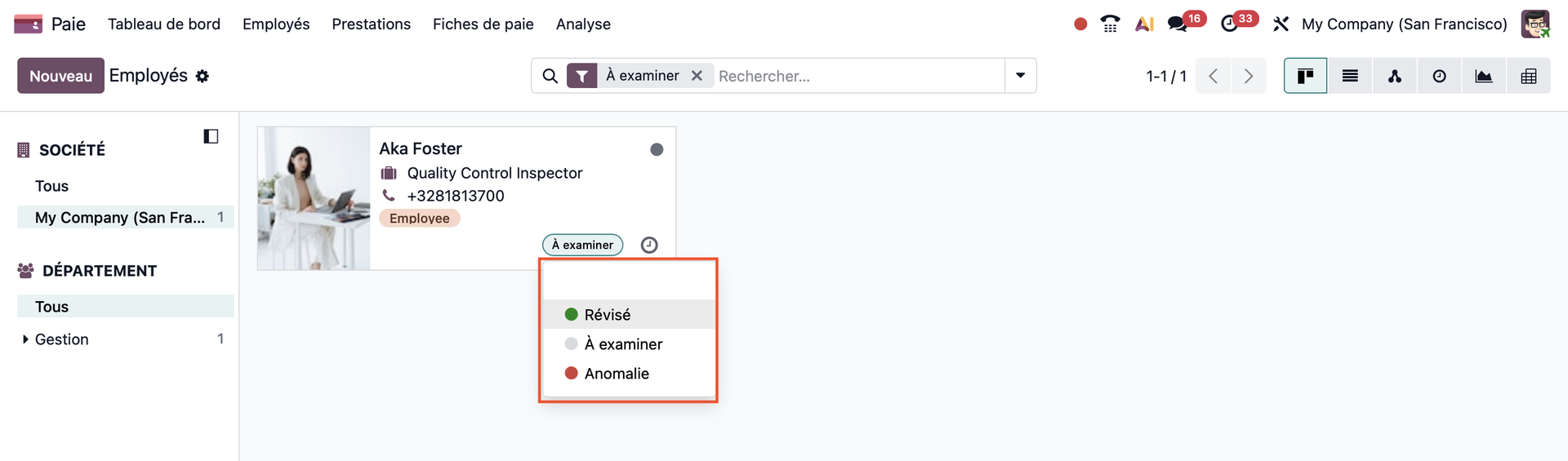Remove the À examiner search filter
The width and height of the screenshot is (1568, 461).
click(x=697, y=76)
